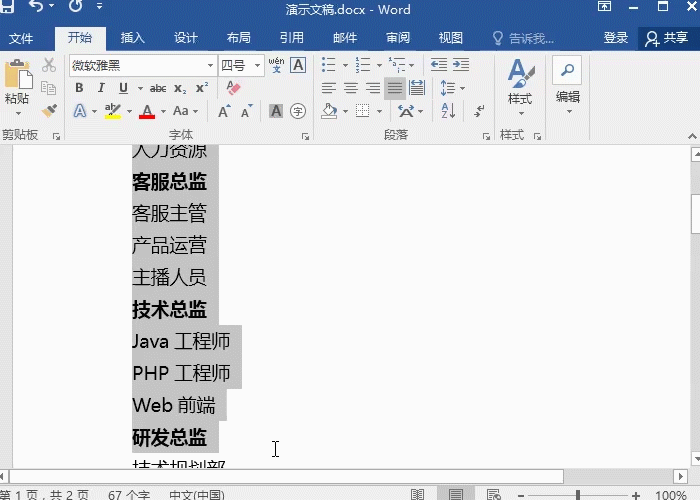Open line spacing options

point(452,88)
